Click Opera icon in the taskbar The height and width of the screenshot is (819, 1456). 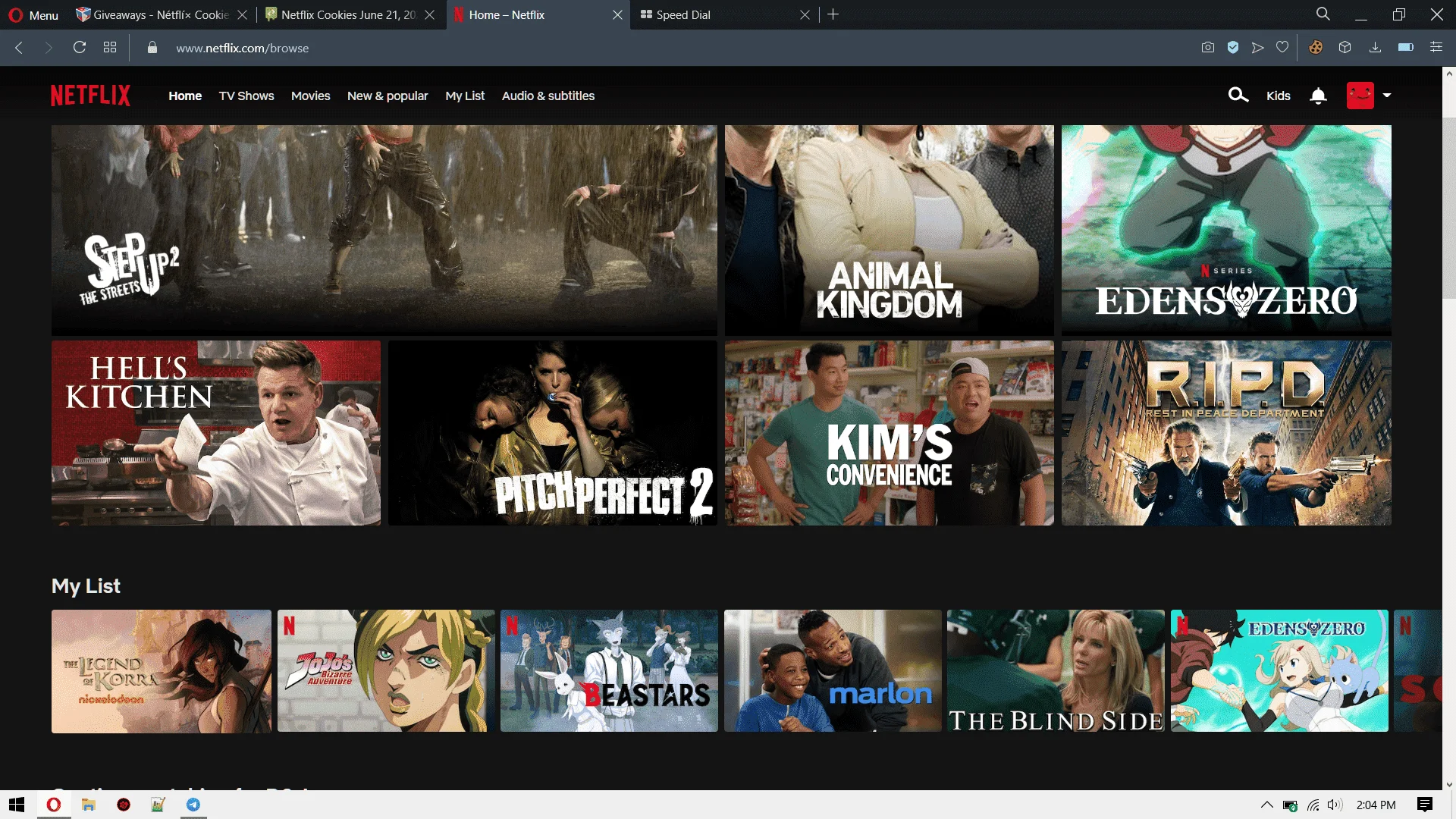pos(53,805)
